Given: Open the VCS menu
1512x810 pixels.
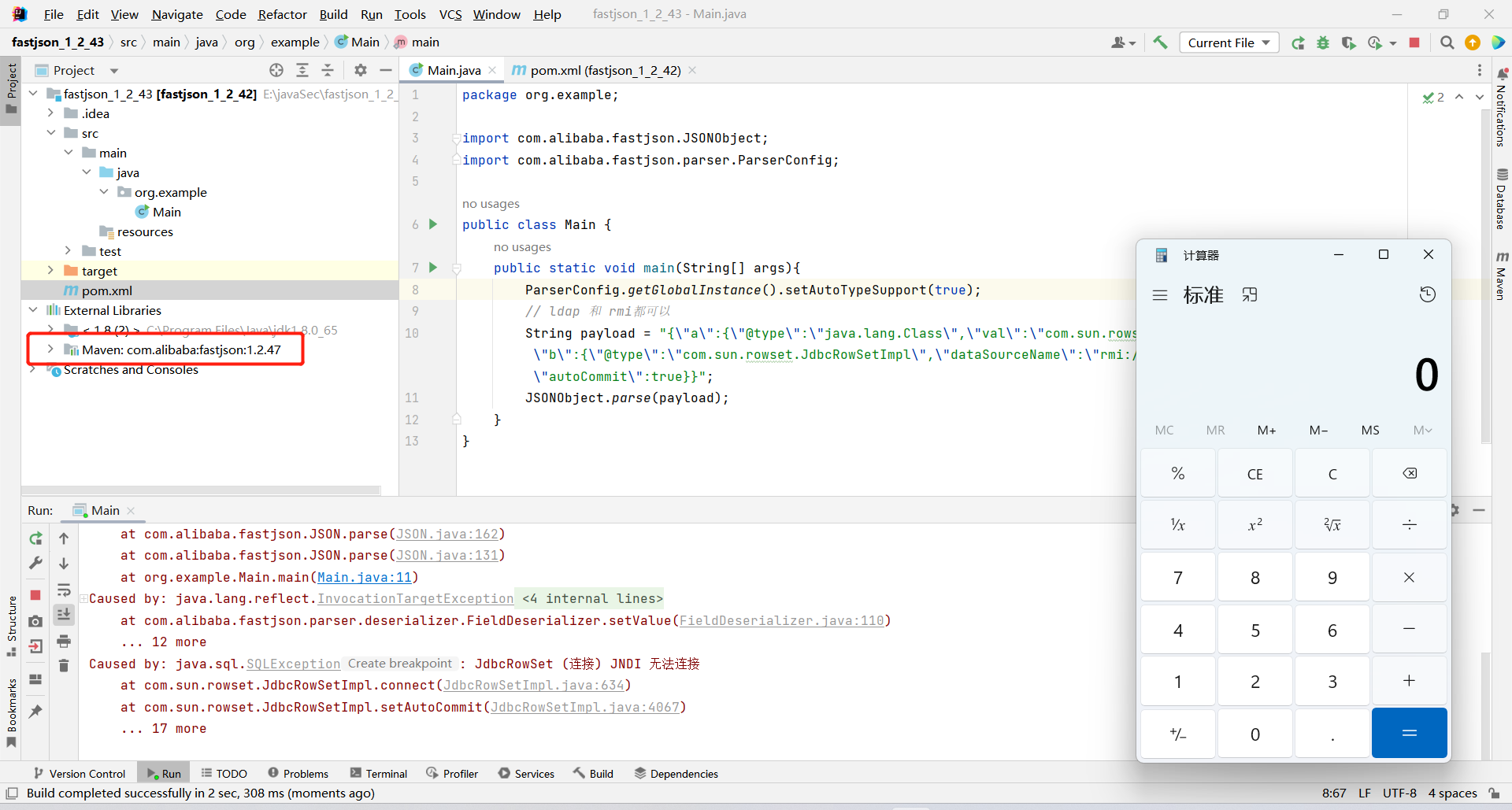Looking at the screenshot, I should tap(450, 14).
